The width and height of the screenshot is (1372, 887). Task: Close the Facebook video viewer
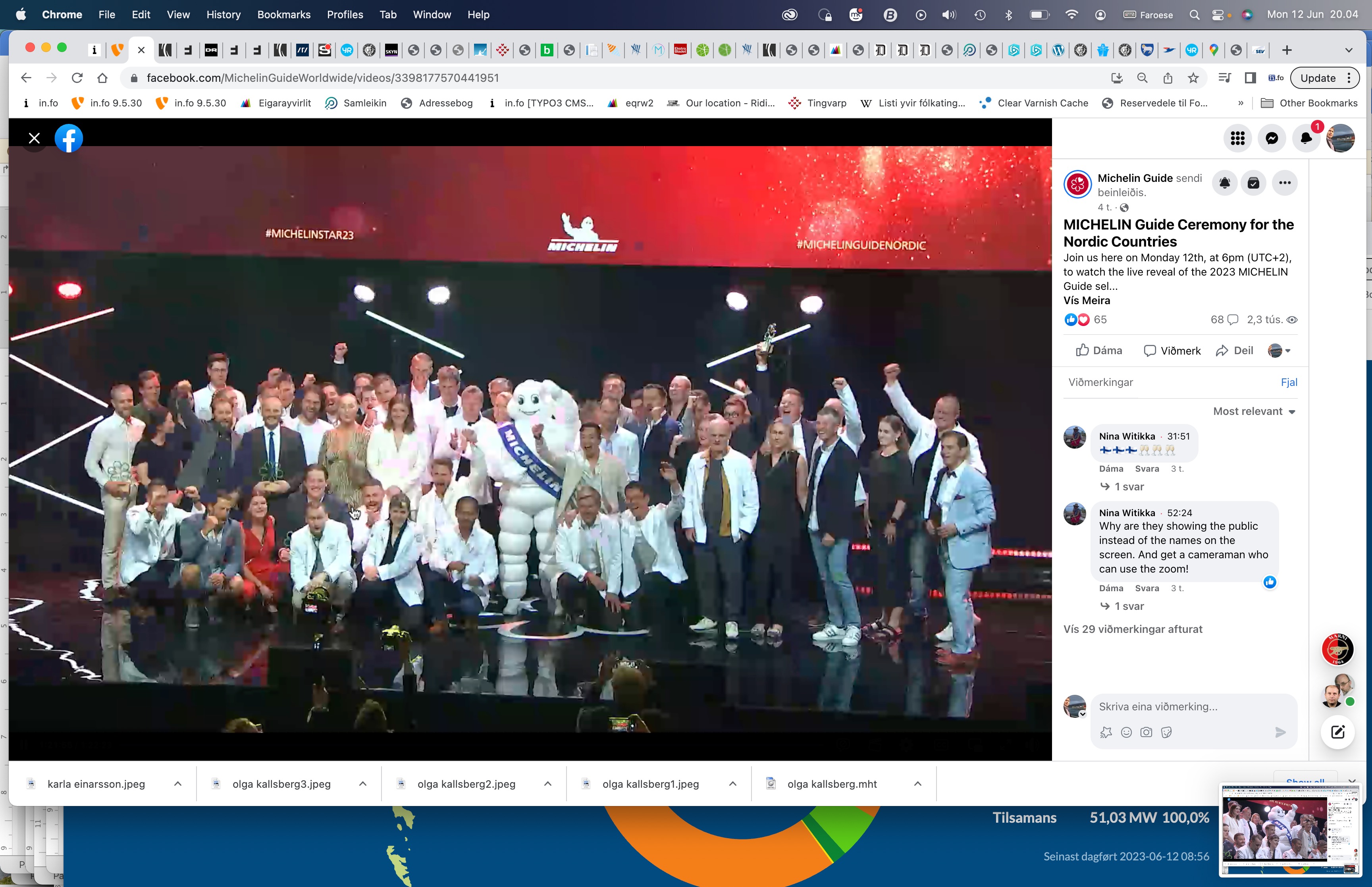click(35, 138)
